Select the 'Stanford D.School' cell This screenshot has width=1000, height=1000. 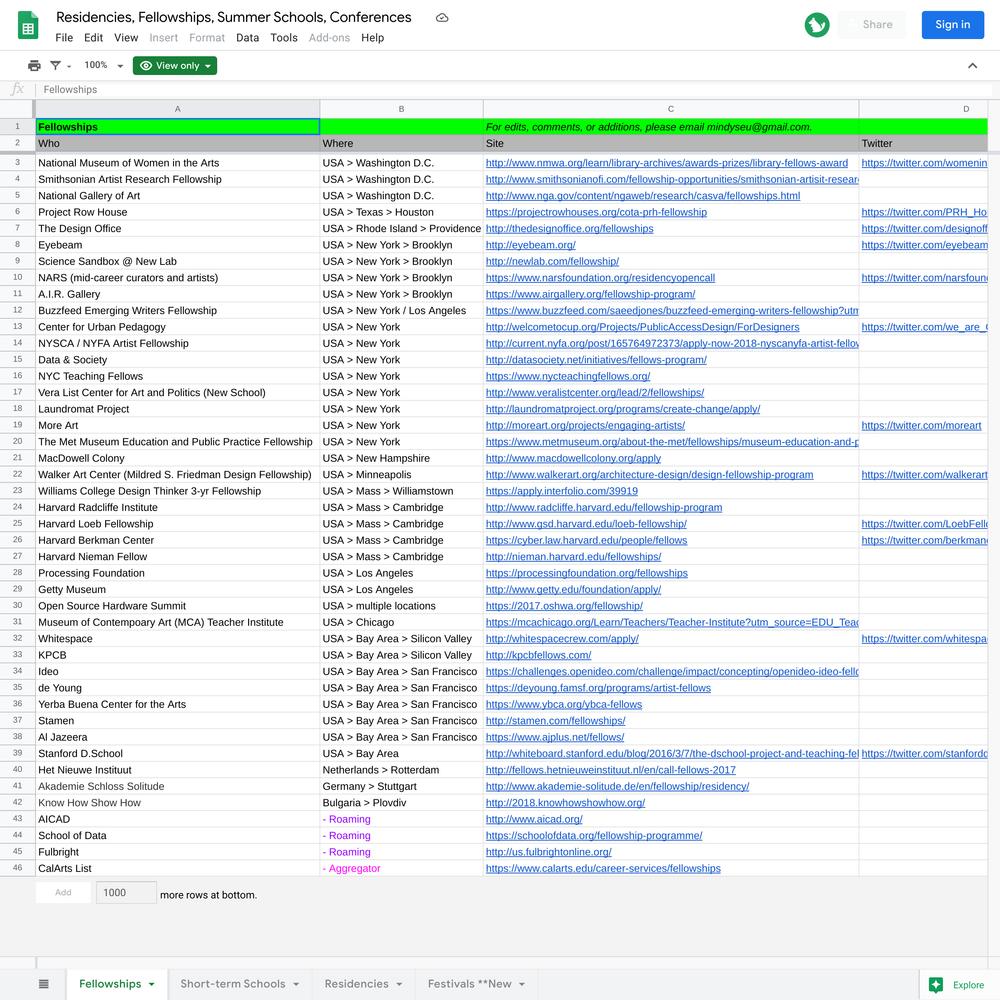(177, 754)
